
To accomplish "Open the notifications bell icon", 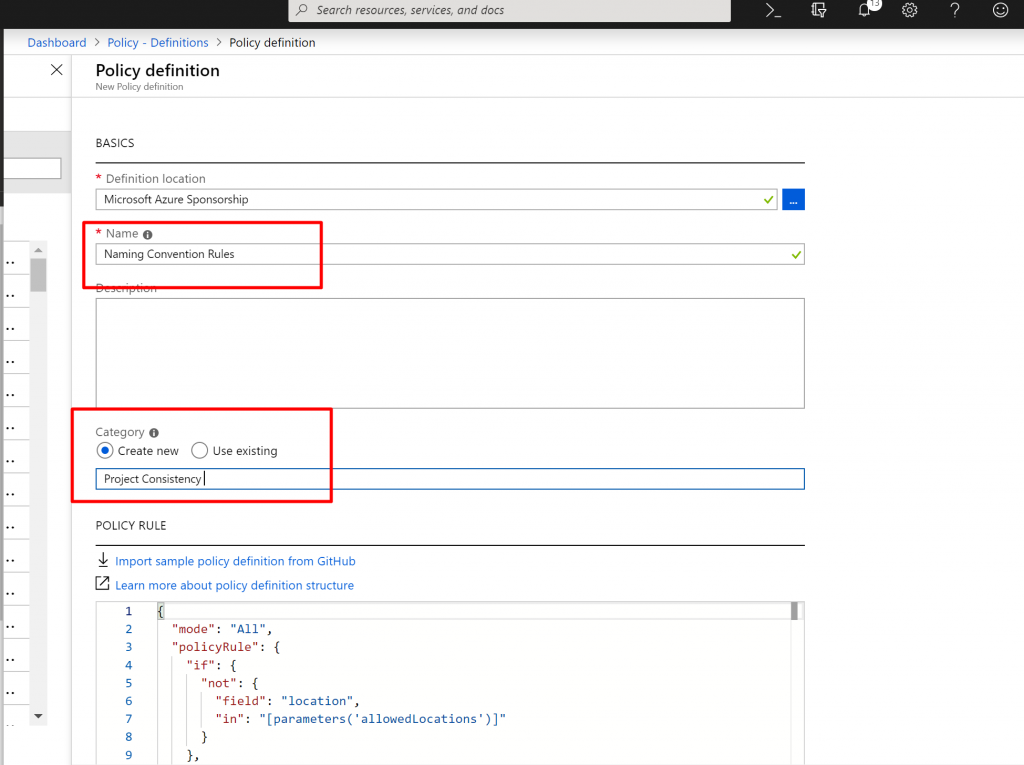I will (865, 10).
